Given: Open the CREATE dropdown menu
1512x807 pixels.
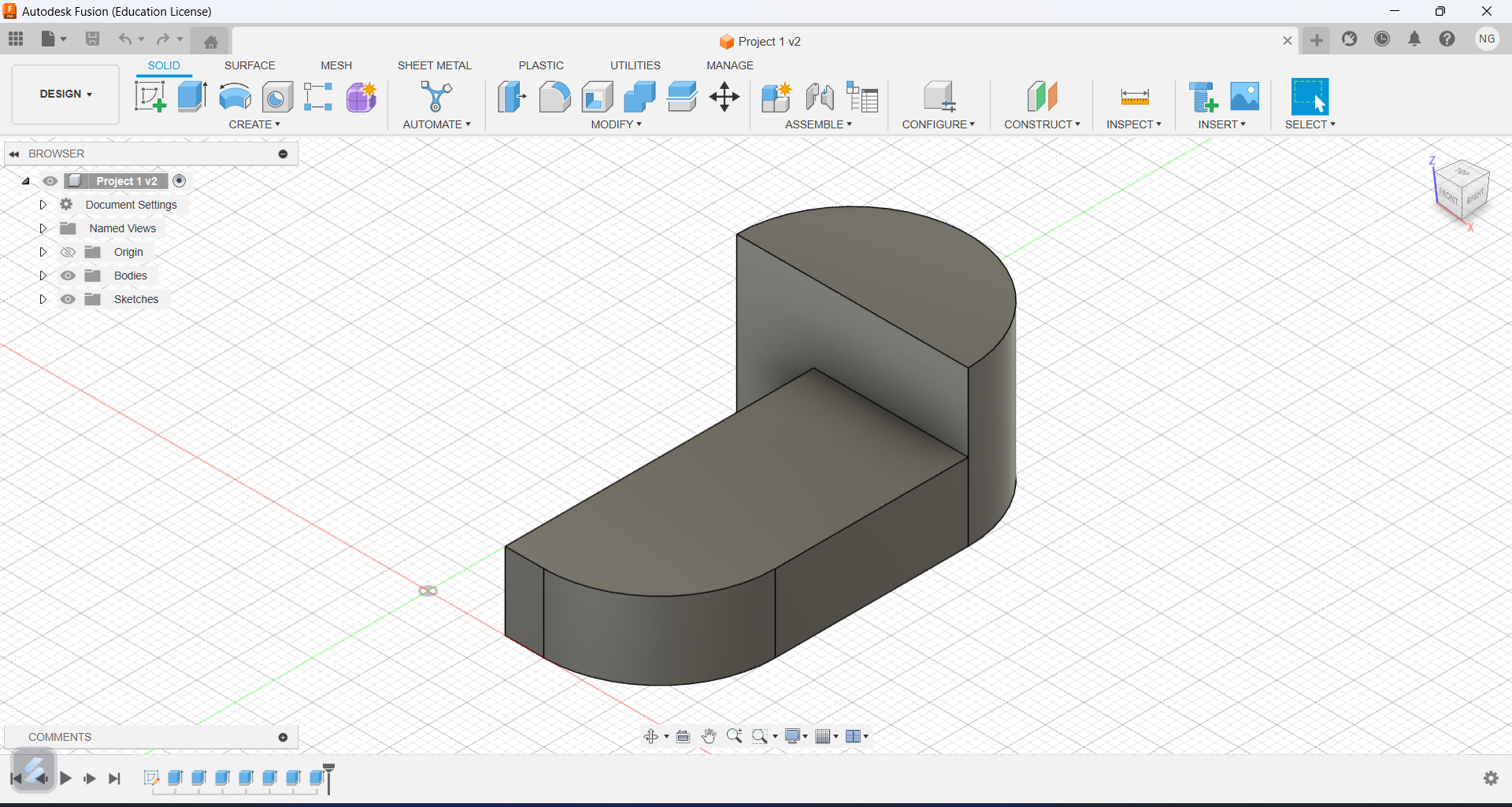Looking at the screenshot, I should click(254, 124).
